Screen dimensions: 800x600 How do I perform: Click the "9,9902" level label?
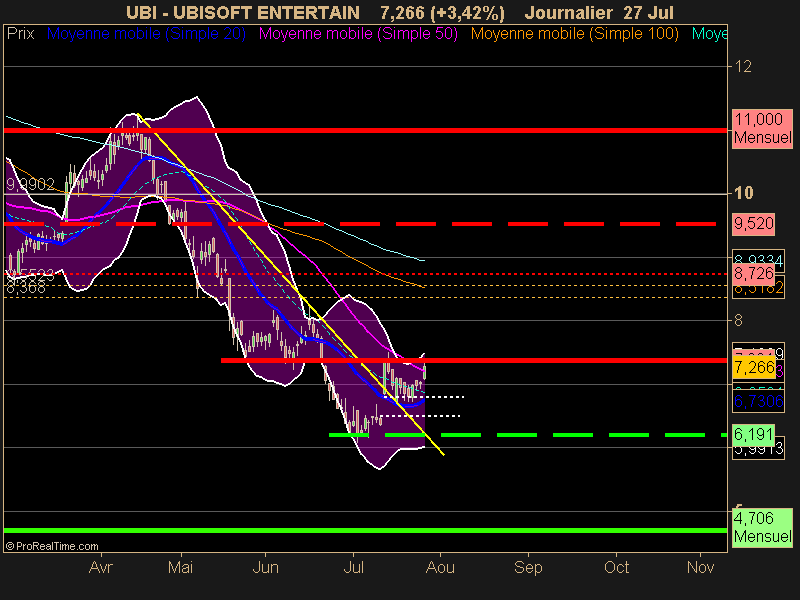pyautogui.click(x=30, y=185)
